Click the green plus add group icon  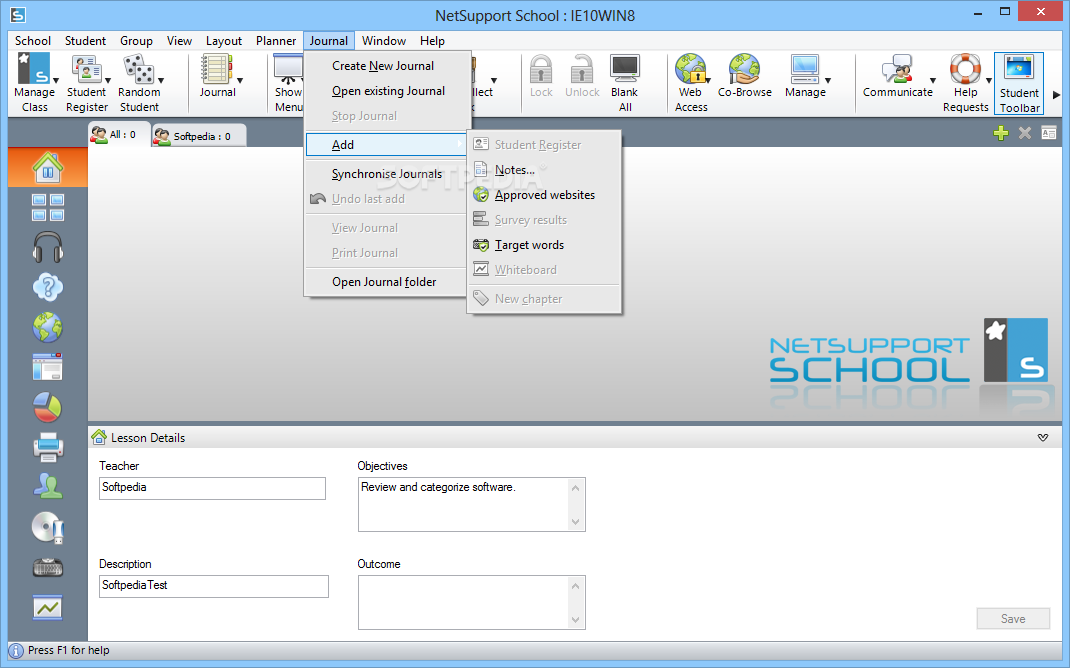[x=1000, y=133]
